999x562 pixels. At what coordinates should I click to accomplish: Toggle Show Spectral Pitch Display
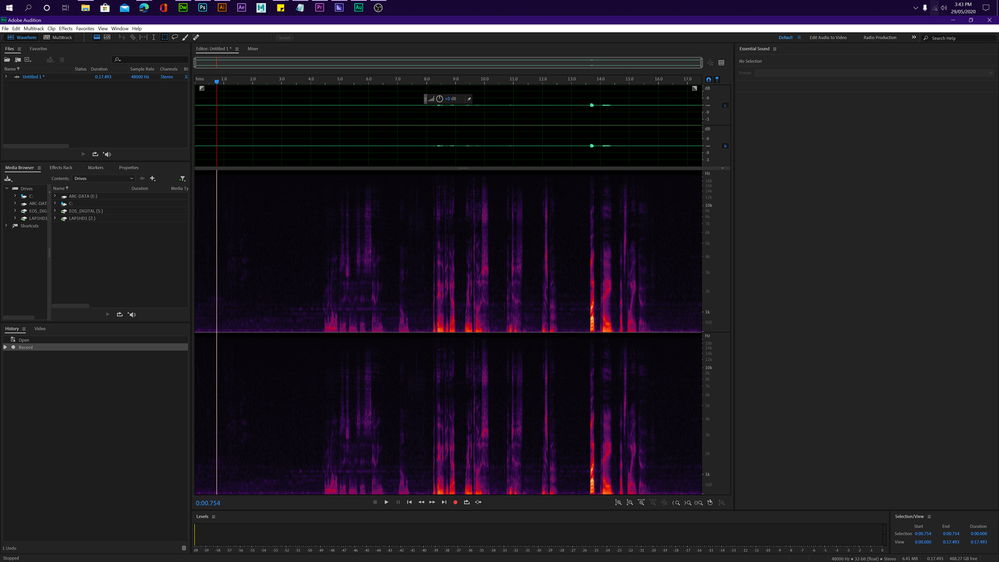point(107,38)
